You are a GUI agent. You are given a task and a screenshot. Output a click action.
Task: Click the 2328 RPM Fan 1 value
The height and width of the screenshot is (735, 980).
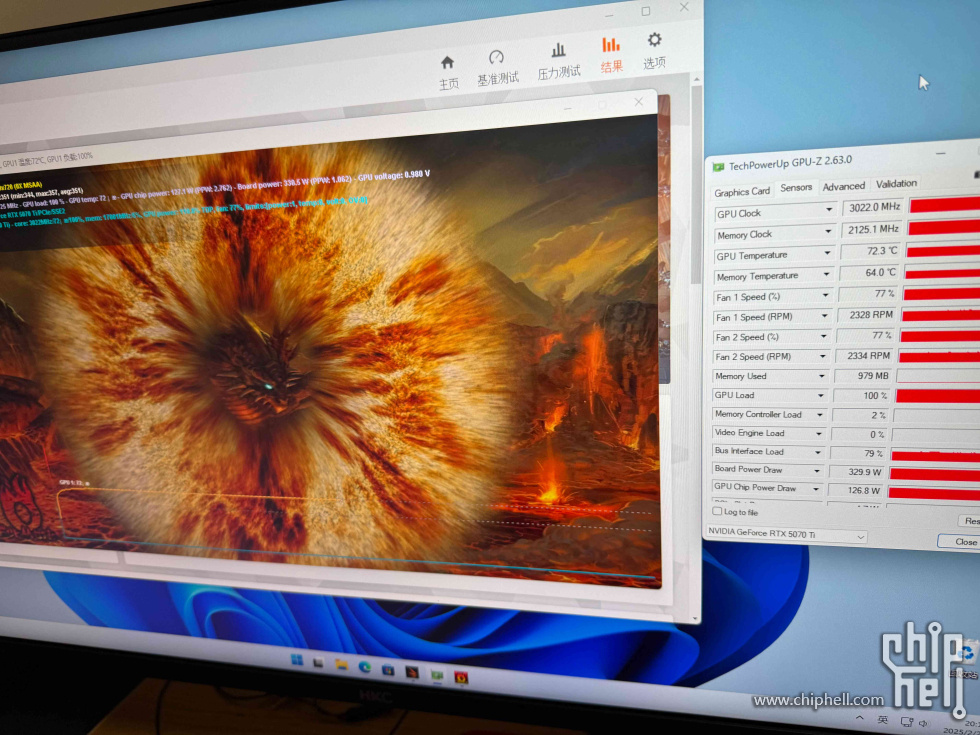[867, 315]
